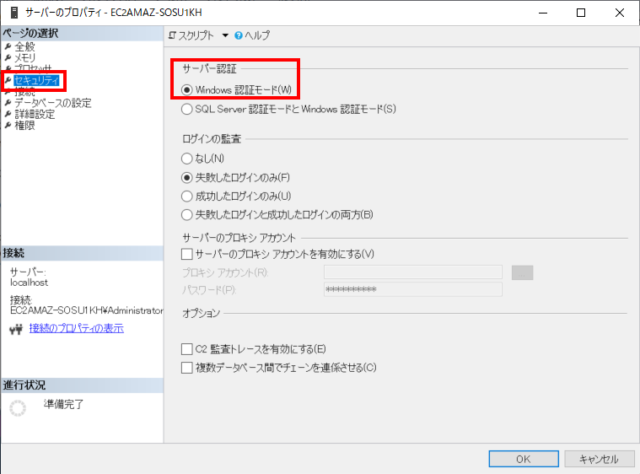Screen dimensions: 640x474
Task: Click the server icon in title bar
Action: tap(14, 13)
